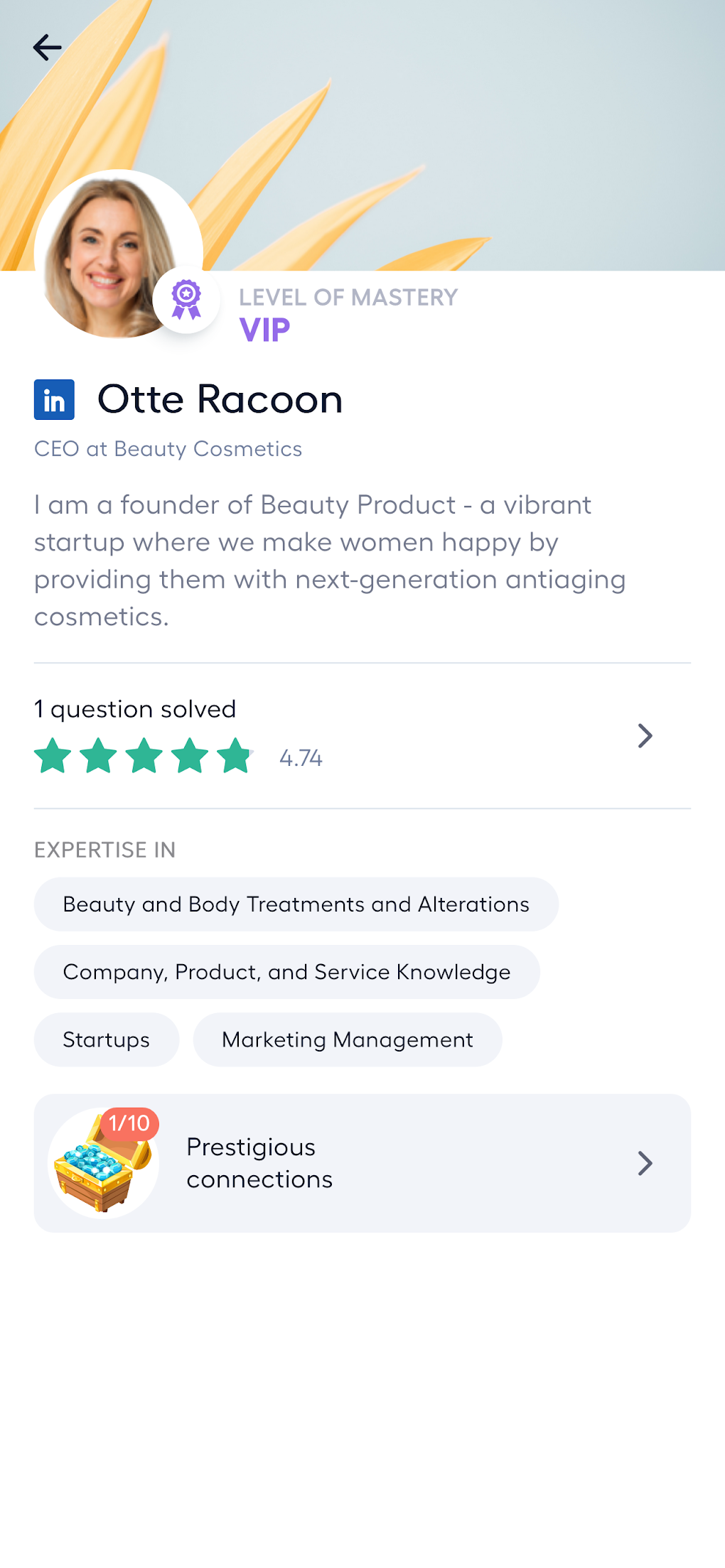
Task: Tap the red 1/10 progress badge
Action: pos(129,1123)
